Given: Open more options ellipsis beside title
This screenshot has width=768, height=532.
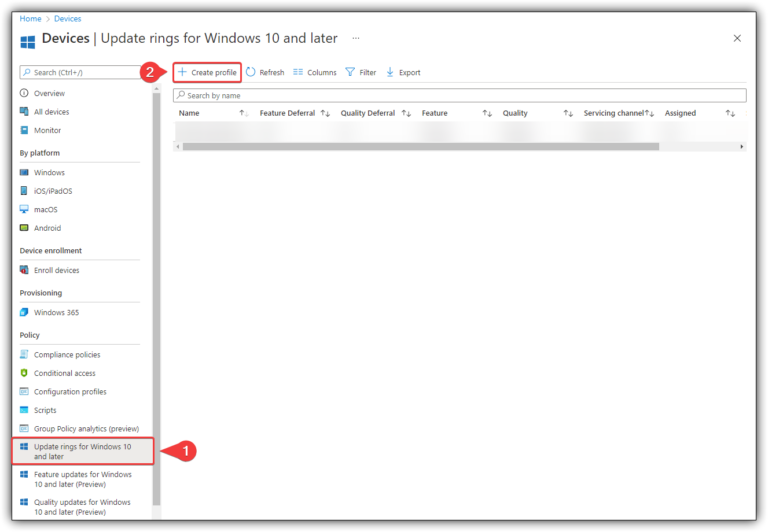Looking at the screenshot, I should pyautogui.click(x=356, y=38).
